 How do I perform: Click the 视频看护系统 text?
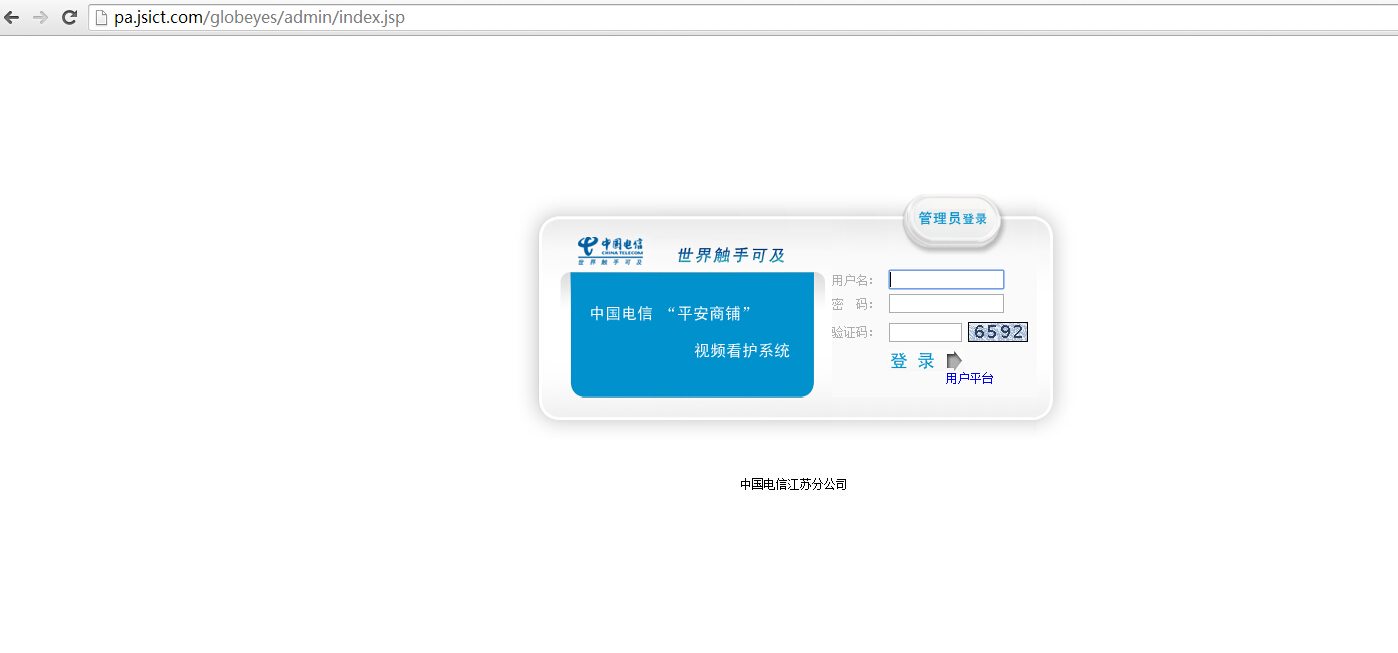click(742, 351)
